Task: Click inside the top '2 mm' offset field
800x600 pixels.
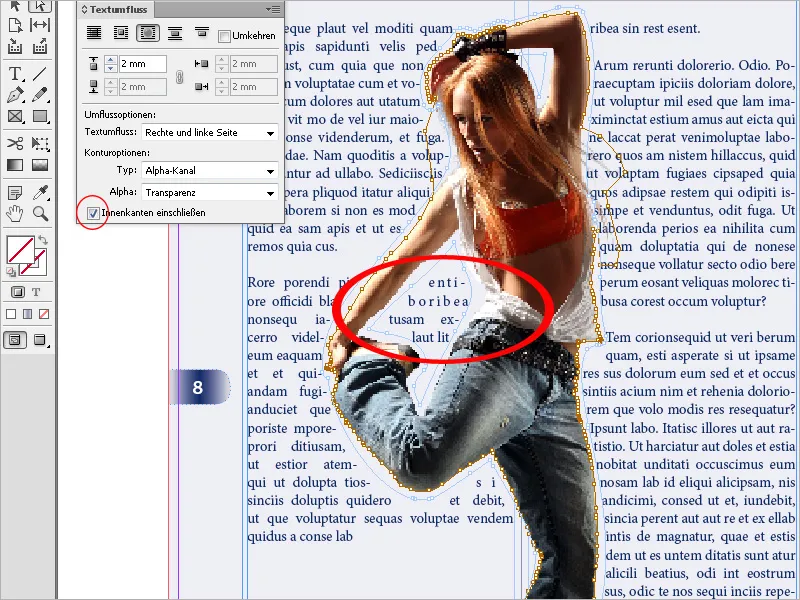Action: click(143, 62)
